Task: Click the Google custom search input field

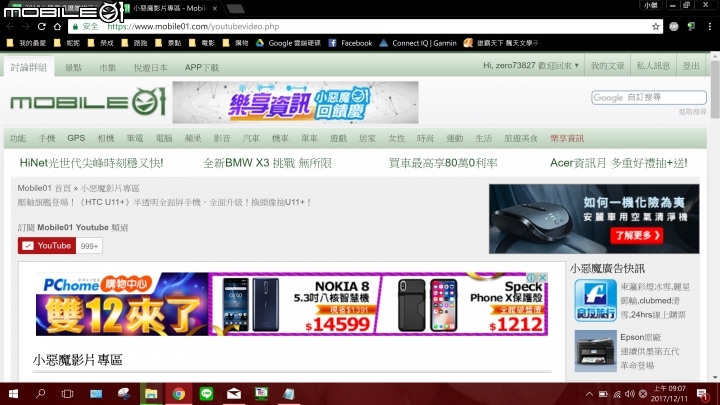Action: (x=649, y=97)
